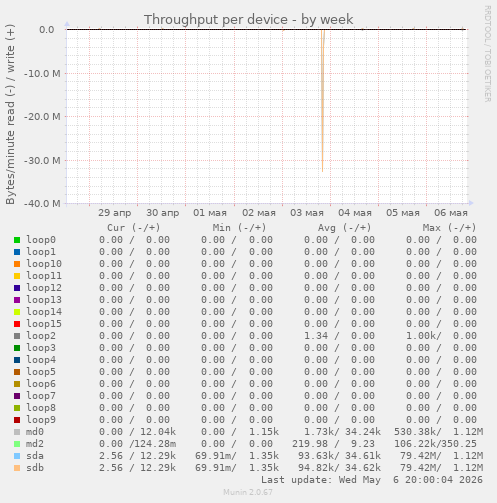Viewport: 497px width, 503px height.
Task: Select the sda legend label
Action: (35, 456)
